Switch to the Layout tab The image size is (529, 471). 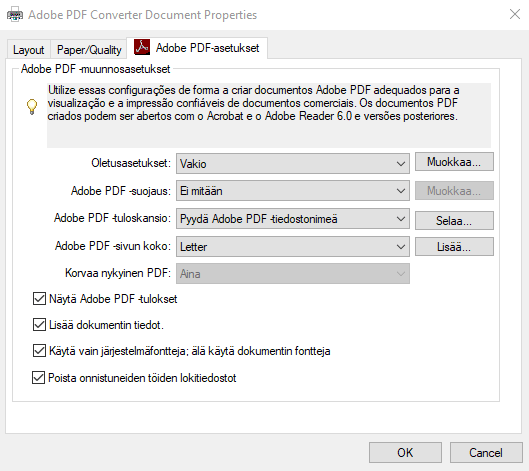pyautogui.click(x=29, y=50)
